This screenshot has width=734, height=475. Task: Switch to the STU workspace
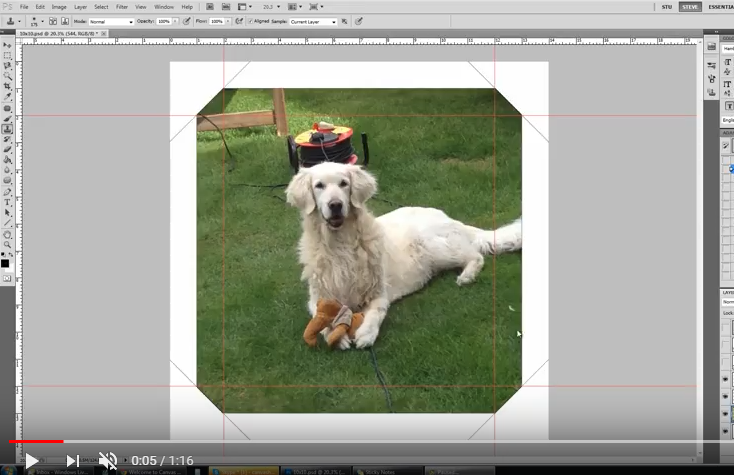tap(667, 7)
